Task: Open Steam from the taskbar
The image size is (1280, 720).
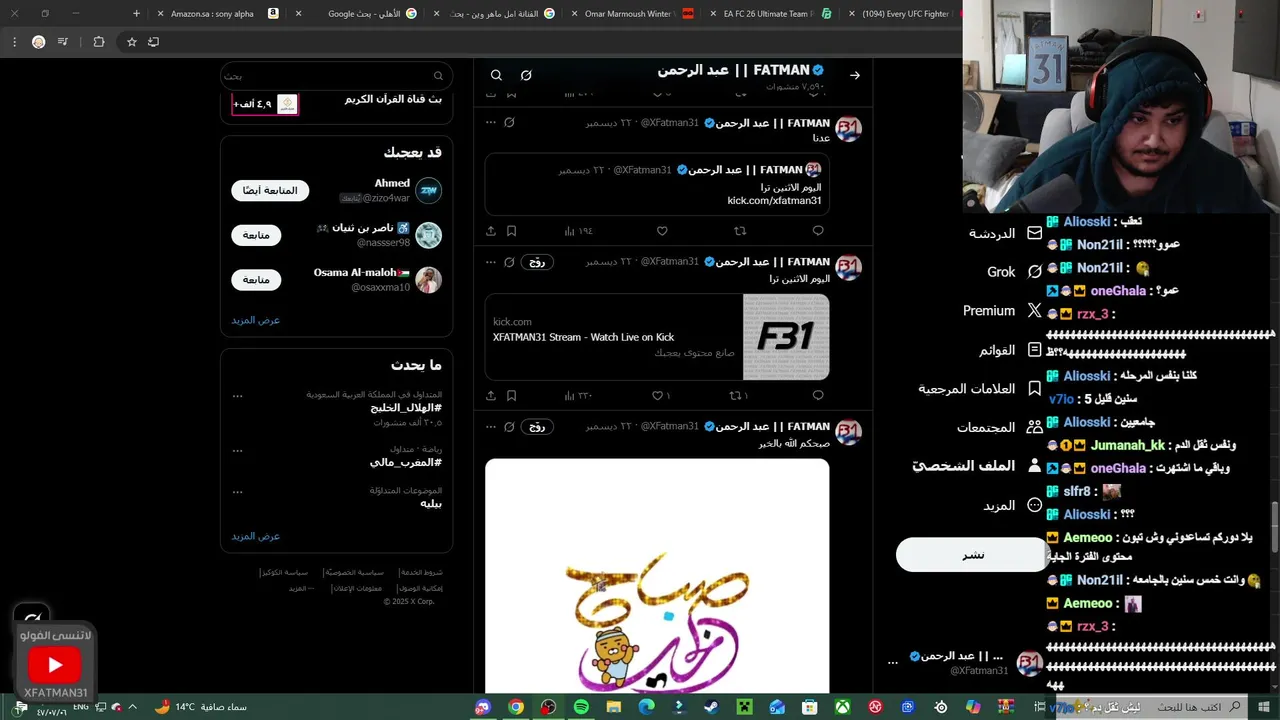Action: (711, 707)
